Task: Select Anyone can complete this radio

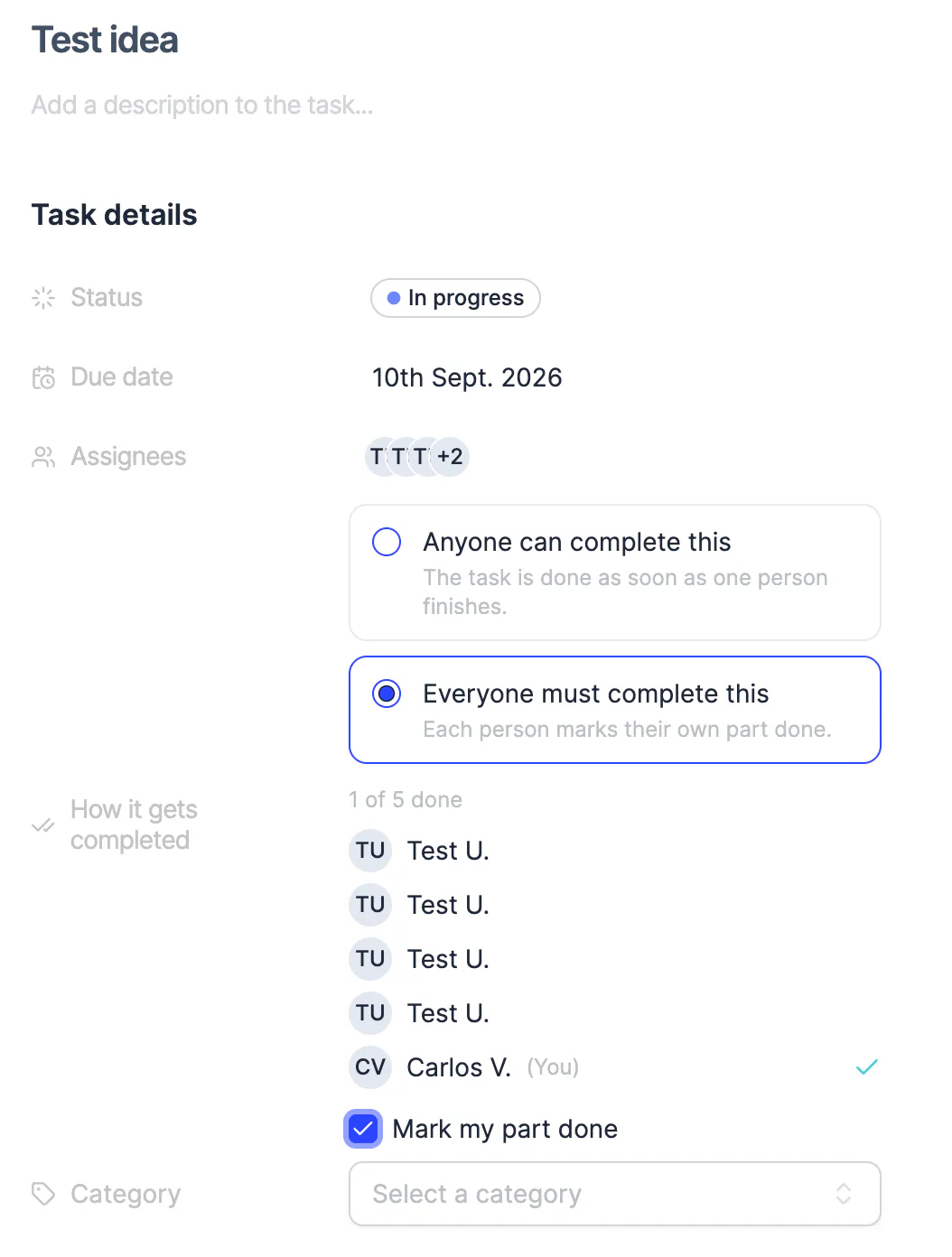Action: click(387, 542)
